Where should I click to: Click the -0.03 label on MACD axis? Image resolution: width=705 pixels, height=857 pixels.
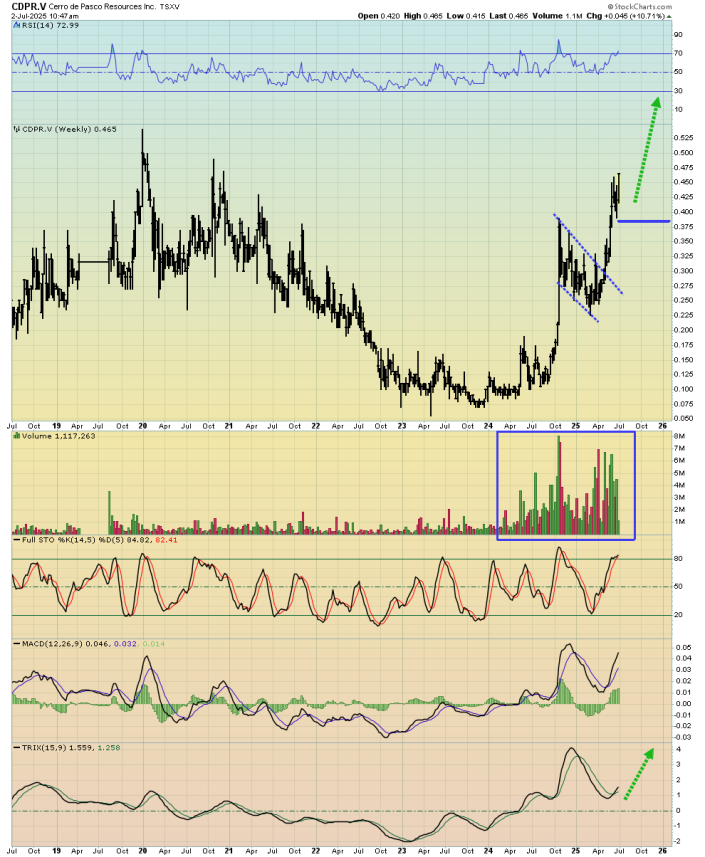click(682, 737)
